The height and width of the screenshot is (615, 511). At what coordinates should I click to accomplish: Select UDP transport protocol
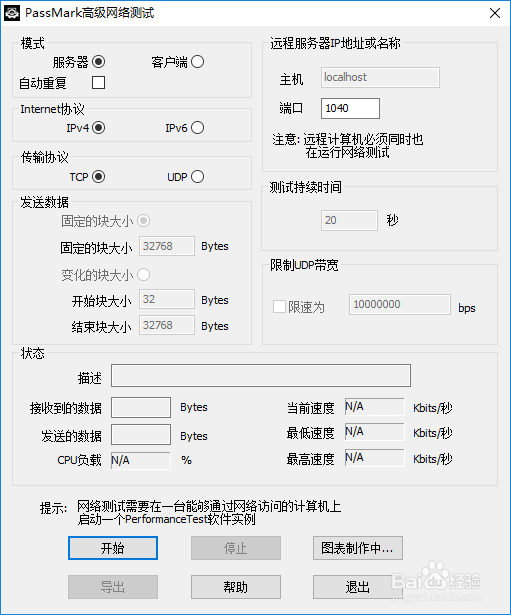tap(197, 177)
